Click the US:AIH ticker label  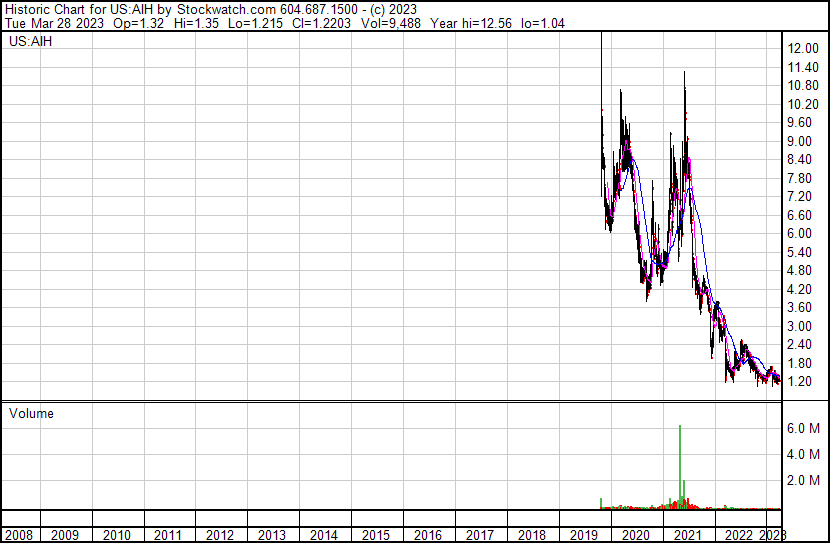coord(28,43)
